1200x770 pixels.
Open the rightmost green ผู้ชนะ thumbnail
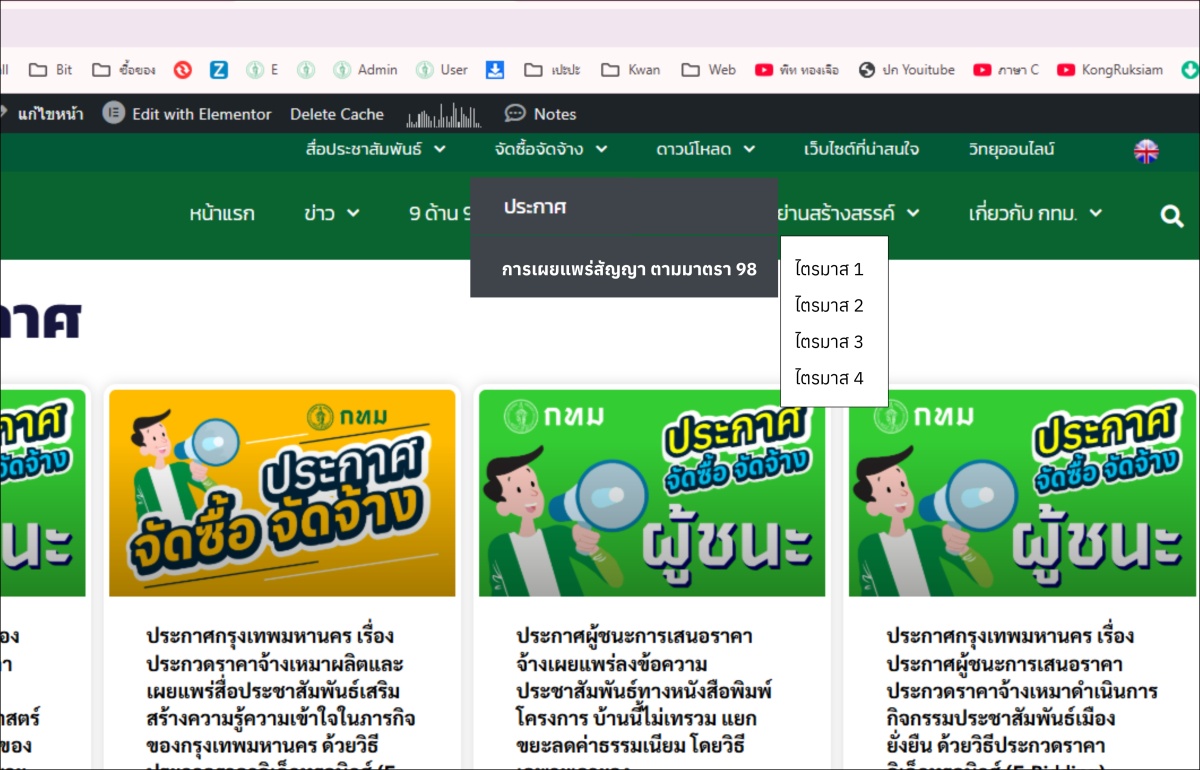coord(1022,493)
